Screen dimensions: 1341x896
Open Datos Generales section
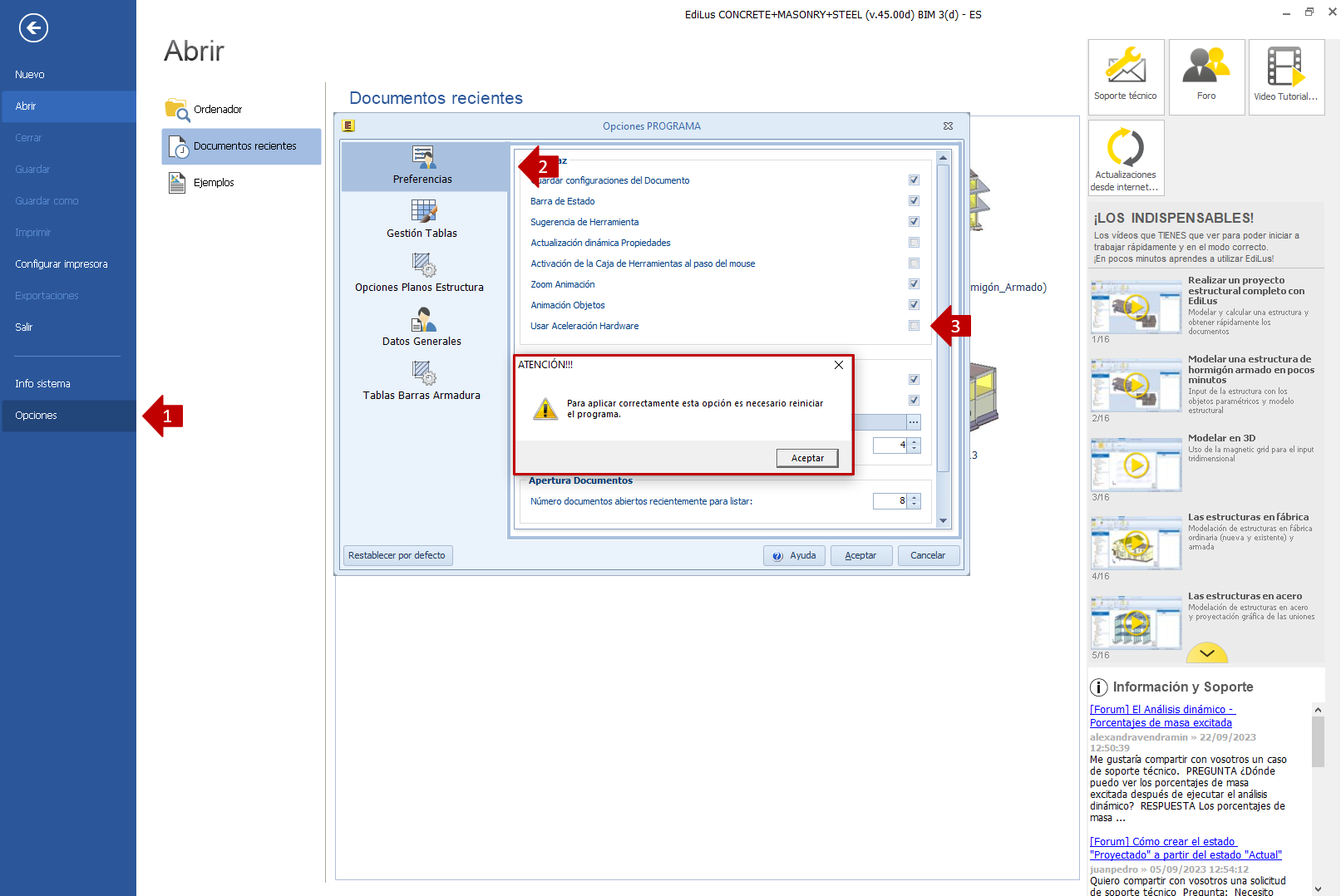coord(422,327)
